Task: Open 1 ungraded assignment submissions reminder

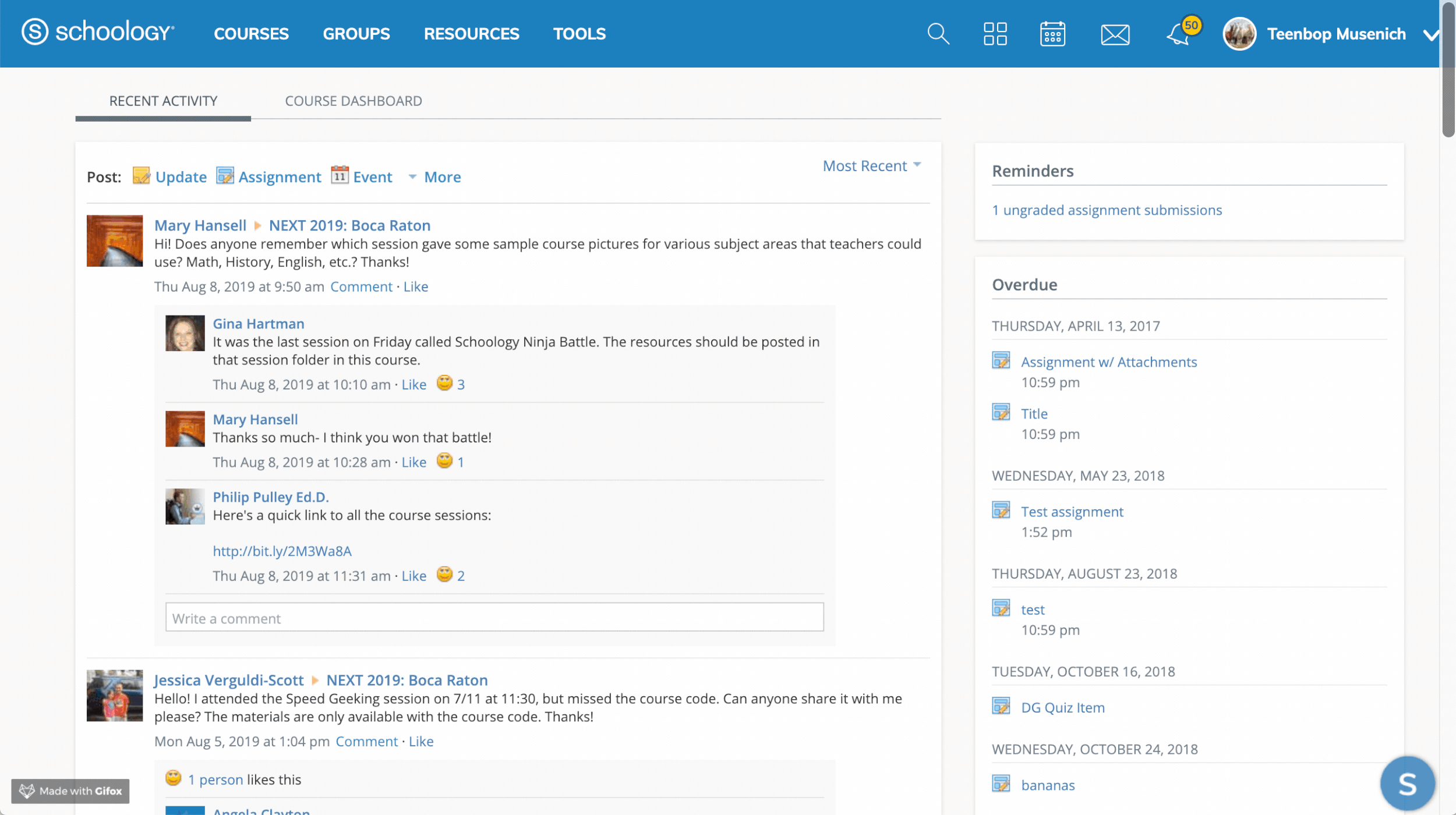Action: pyautogui.click(x=1107, y=210)
